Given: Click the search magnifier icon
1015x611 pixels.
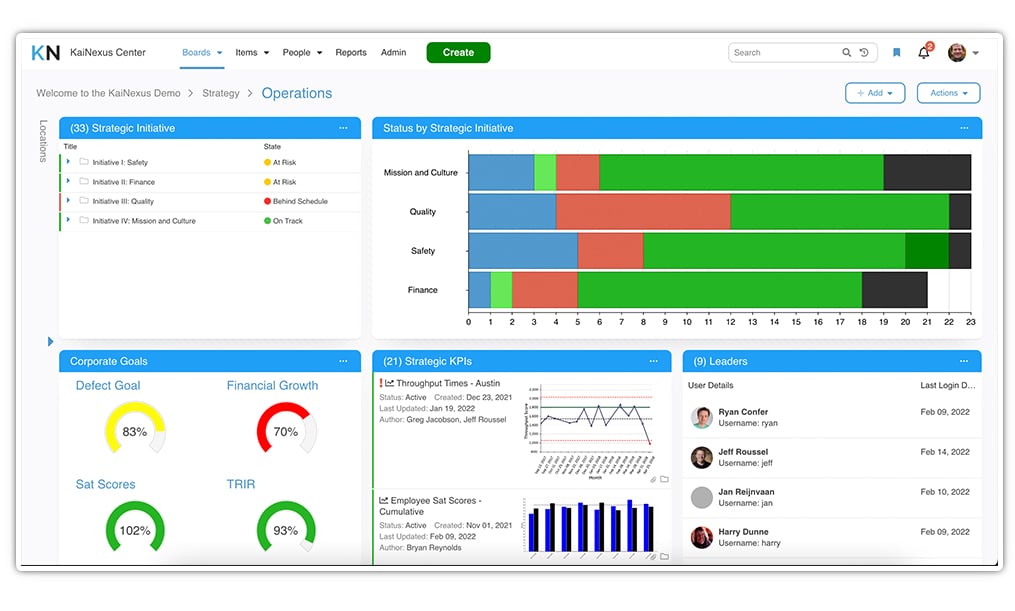Looking at the screenshot, I should (847, 53).
